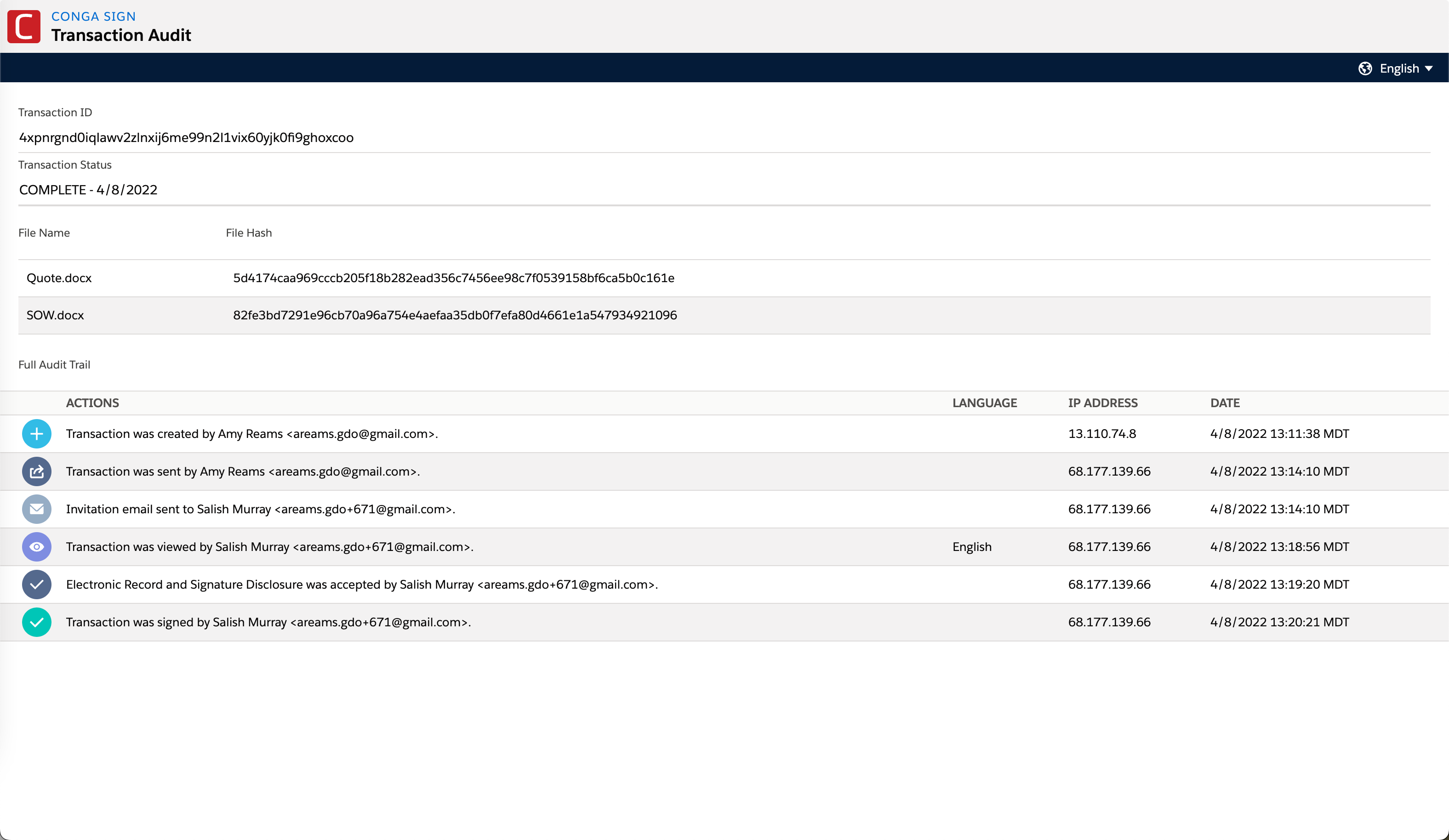Viewport: 1449px width, 840px height.
Task: Click the DATE column header
Action: pos(1225,403)
